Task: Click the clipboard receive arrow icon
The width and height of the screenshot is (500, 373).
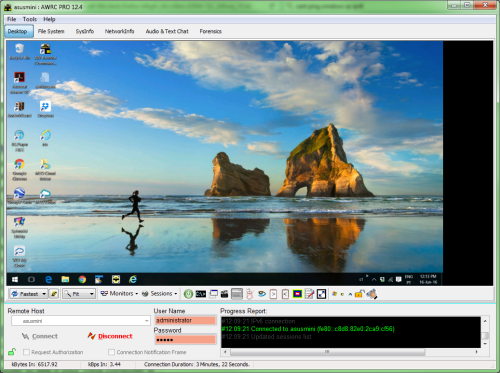Action: (285, 294)
